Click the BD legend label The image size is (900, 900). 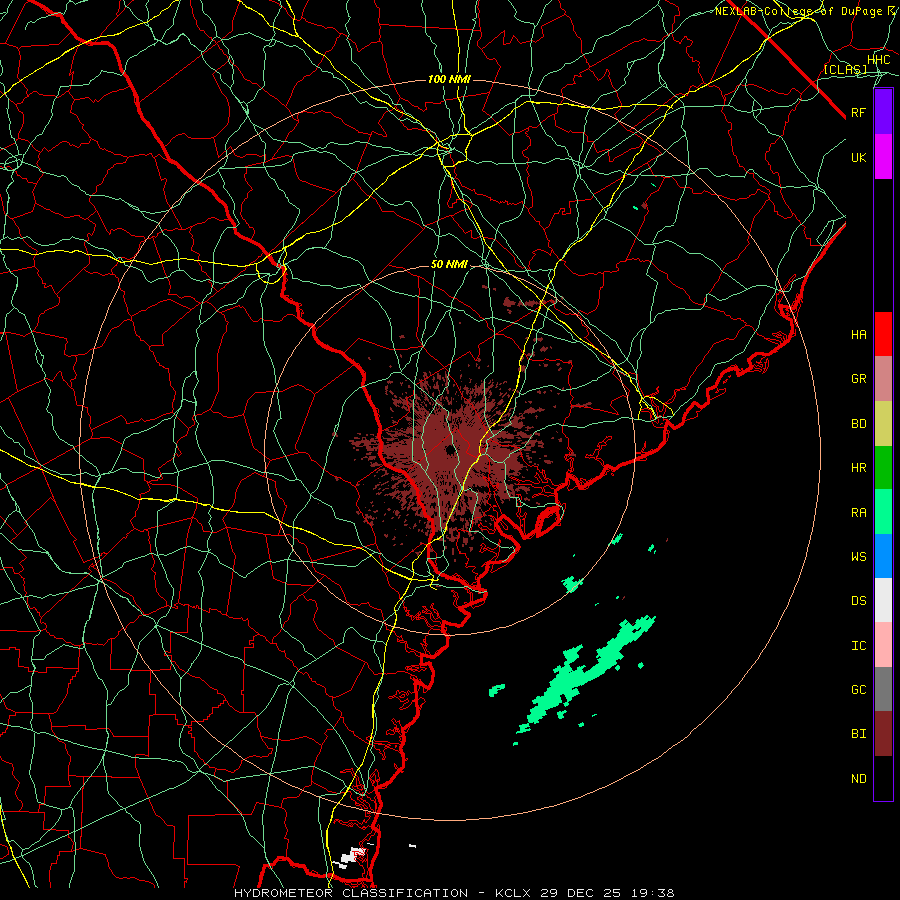click(858, 424)
